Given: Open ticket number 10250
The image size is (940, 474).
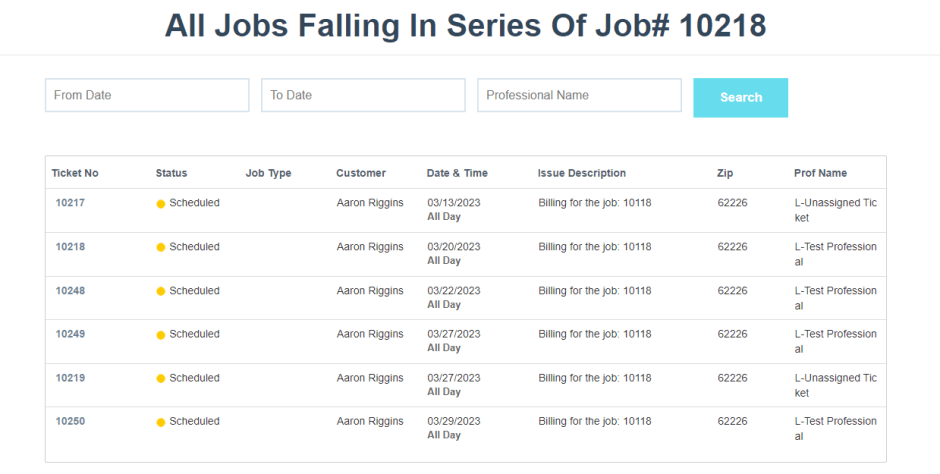Looking at the screenshot, I should click(x=70, y=421).
